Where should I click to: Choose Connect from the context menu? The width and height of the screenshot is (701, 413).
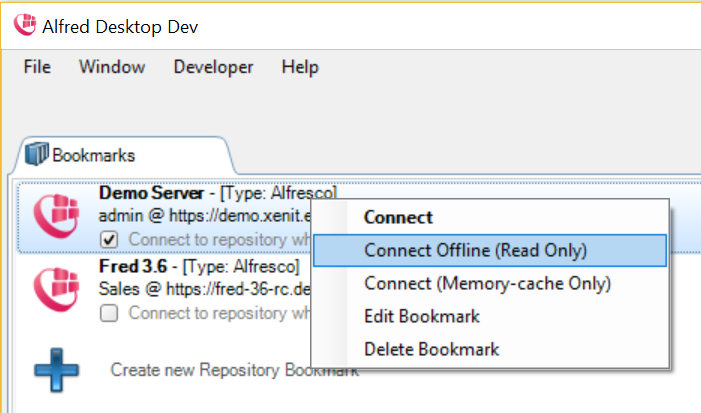point(398,217)
